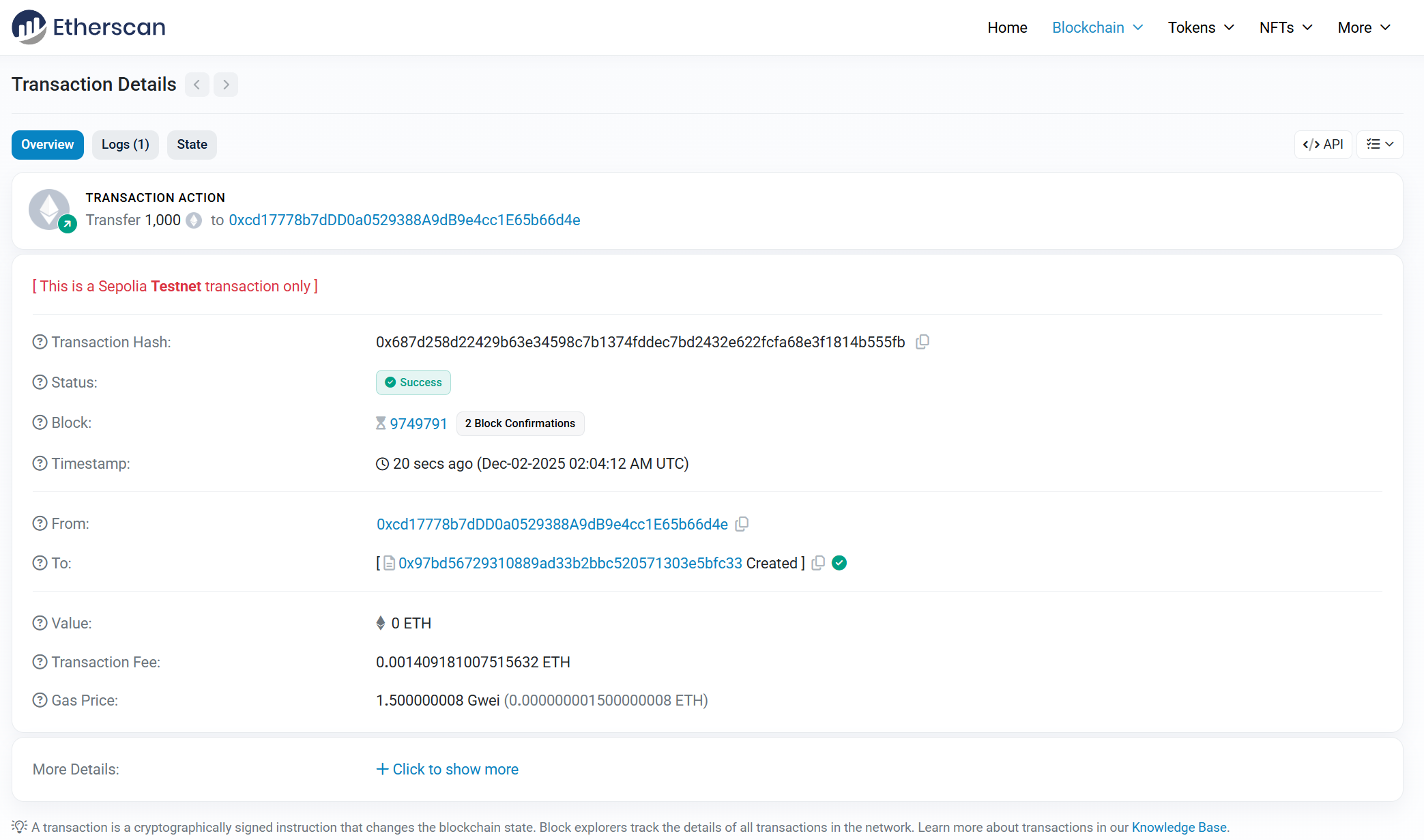1424x840 pixels.
Task: Expand Click to show more details
Action: tap(448, 769)
